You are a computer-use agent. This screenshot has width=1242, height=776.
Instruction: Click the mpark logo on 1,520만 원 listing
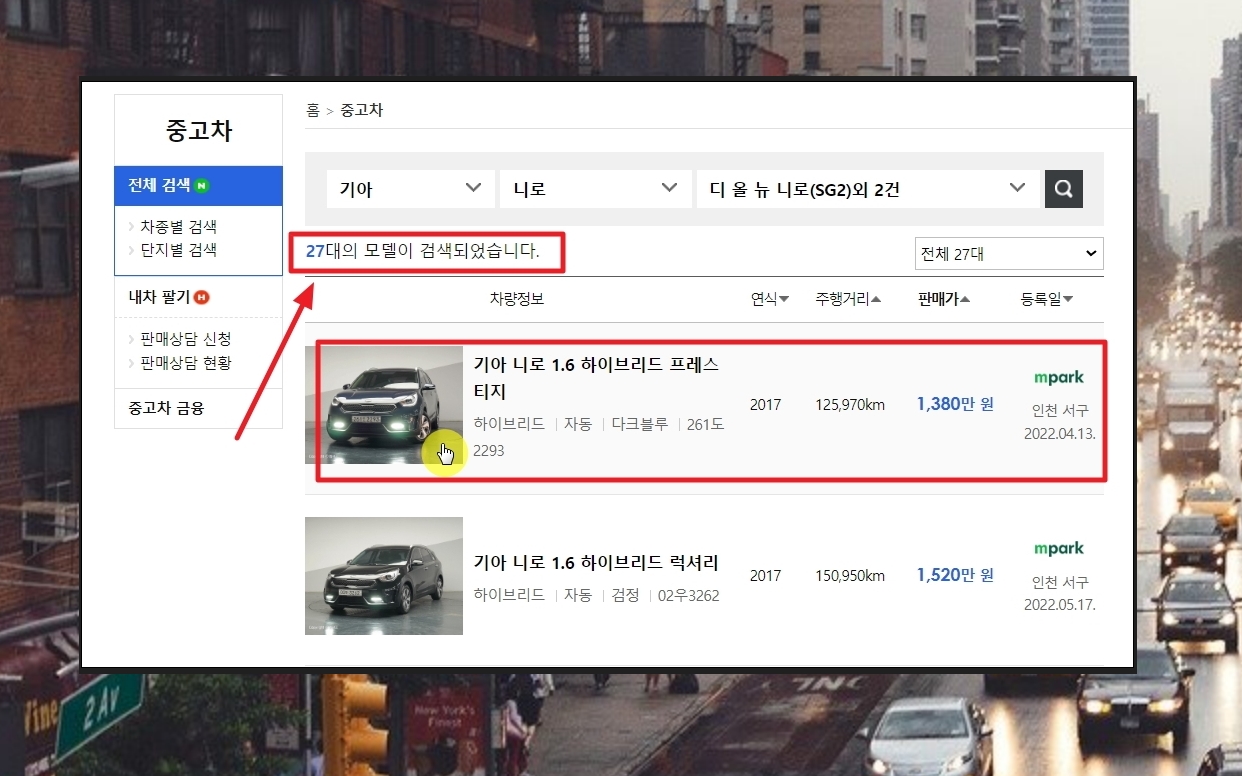coord(1059,549)
